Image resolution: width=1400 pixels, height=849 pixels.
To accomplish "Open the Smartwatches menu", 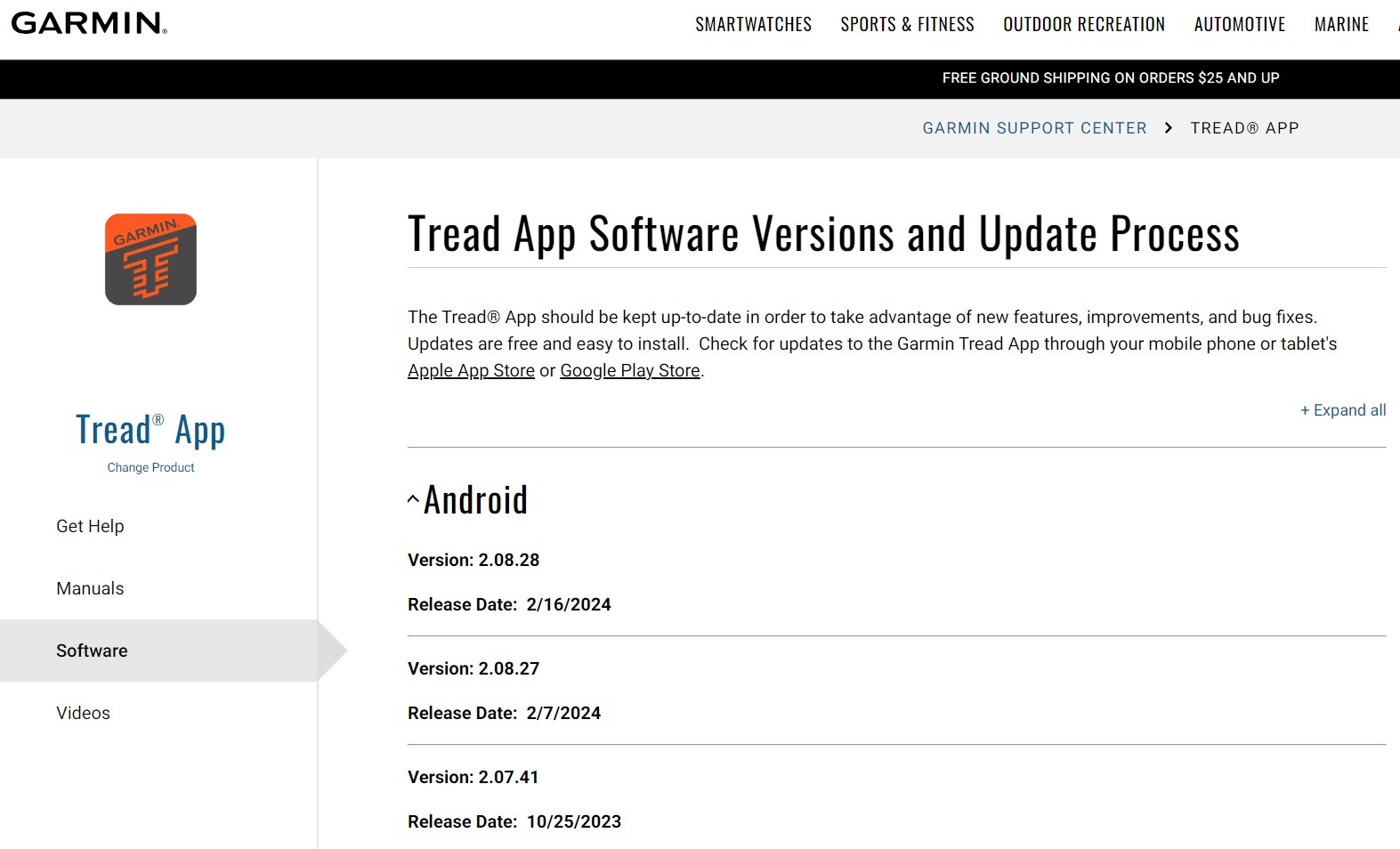I will [753, 24].
